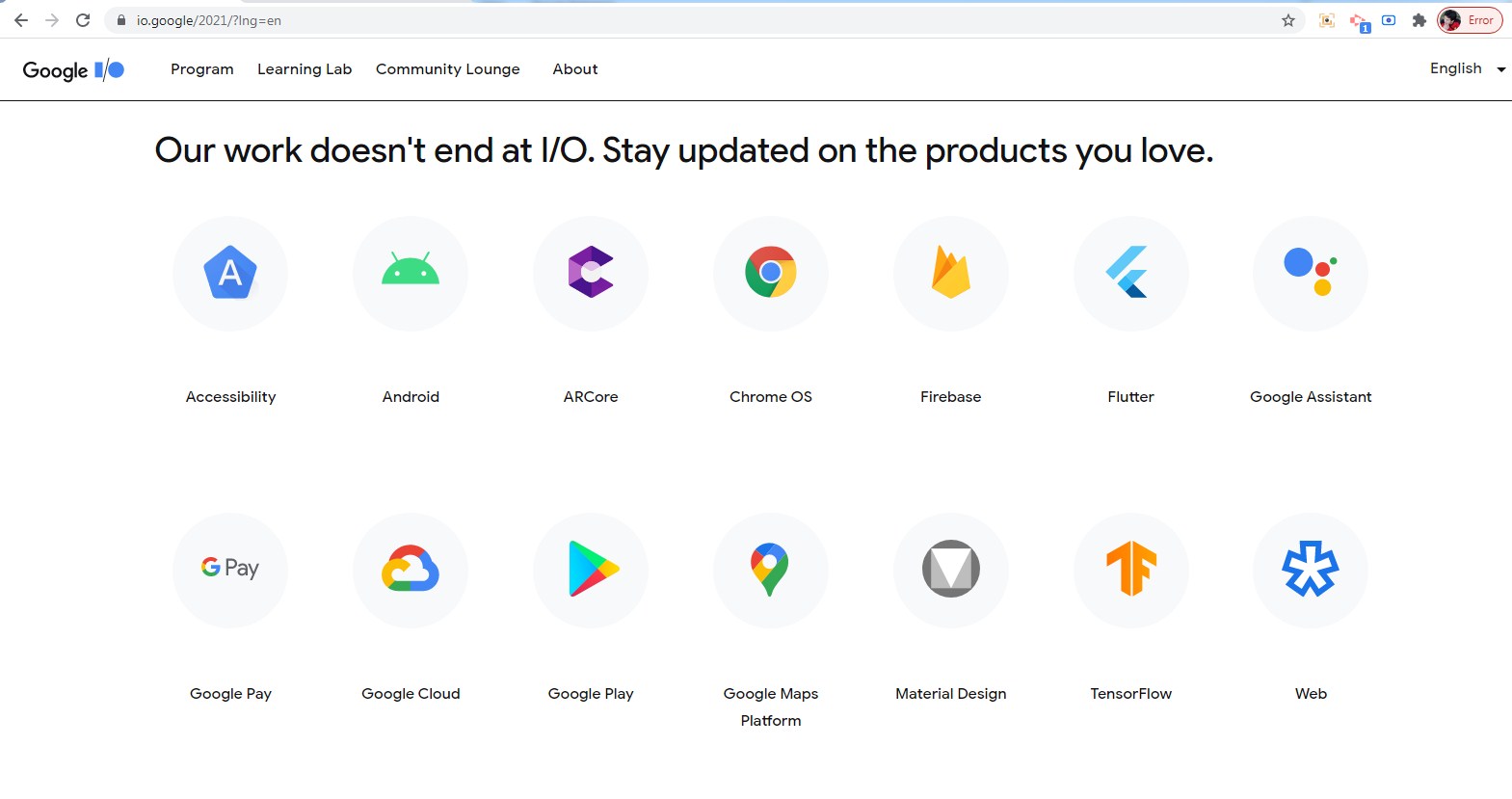This screenshot has height=799, width=1512.
Task: Select the Google Assistant dots icon
Action: click(1311, 274)
